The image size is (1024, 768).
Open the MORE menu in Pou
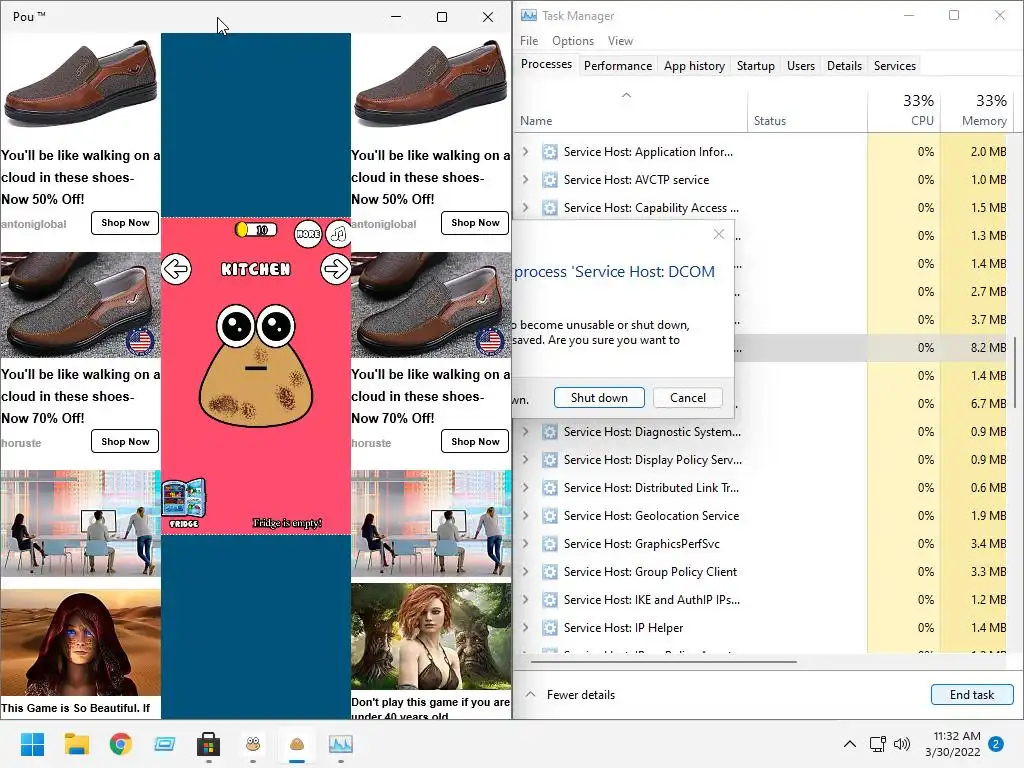coord(308,234)
